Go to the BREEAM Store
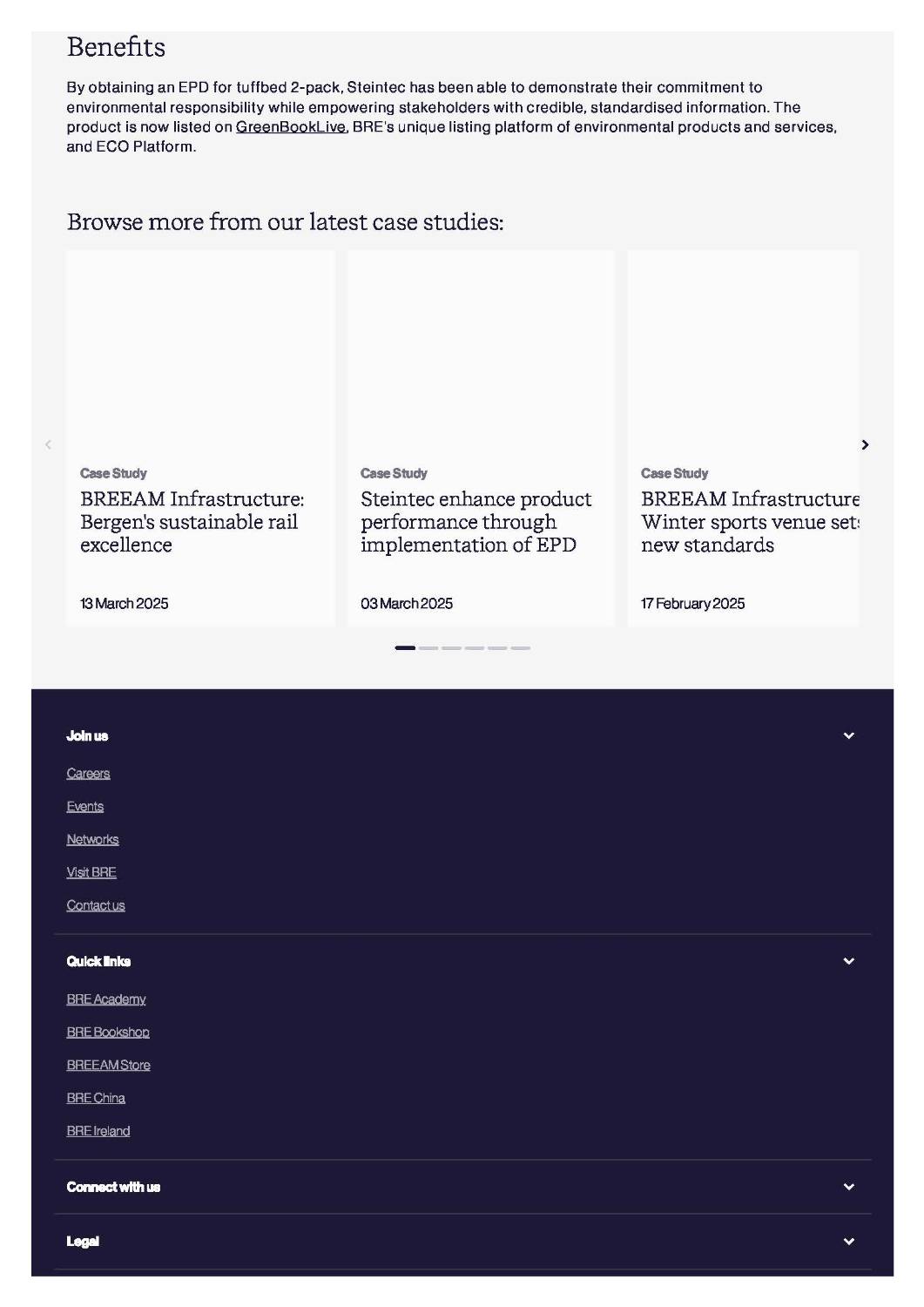The height and width of the screenshot is (1307, 924). [108, 1065]
